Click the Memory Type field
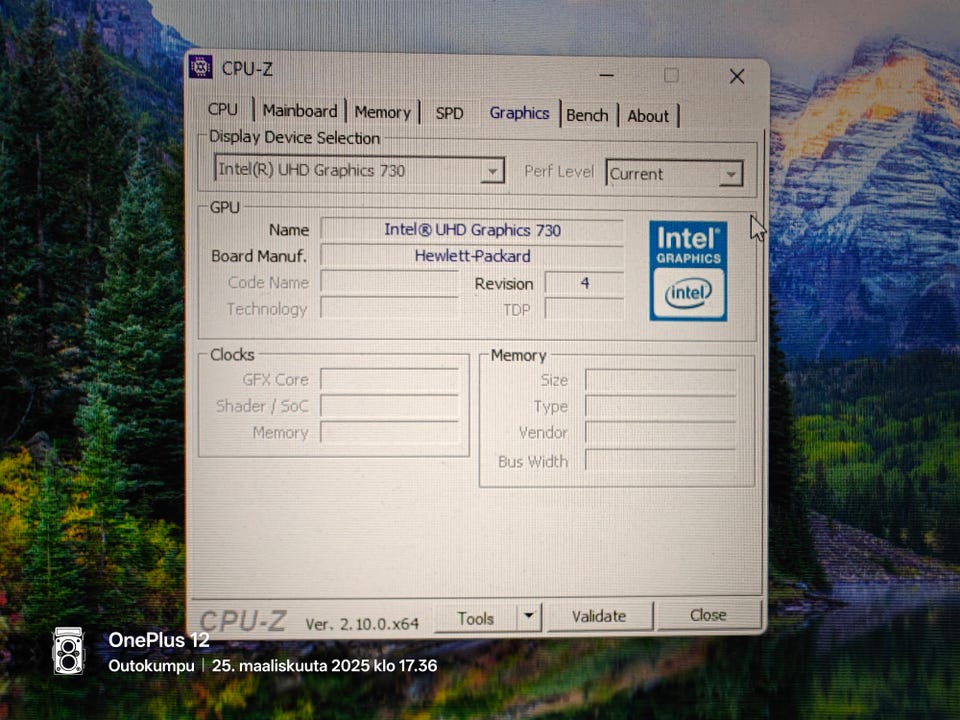The width and height of the screenshot is (960, 720). [x=661, y=406]
